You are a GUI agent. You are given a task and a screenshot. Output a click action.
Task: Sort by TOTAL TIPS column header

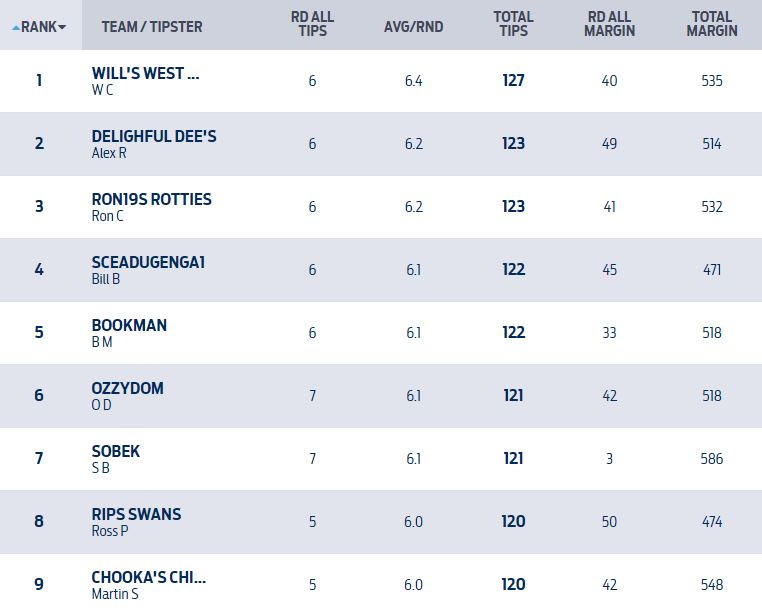(513, 24)
